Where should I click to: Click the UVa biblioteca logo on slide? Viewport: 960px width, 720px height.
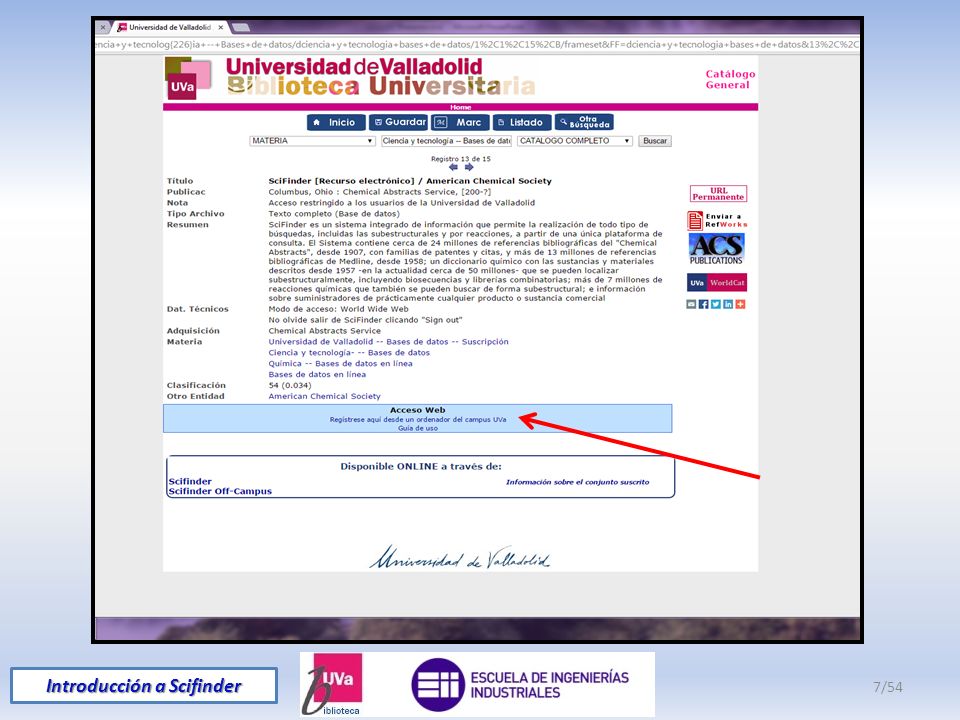click(334, 684)
